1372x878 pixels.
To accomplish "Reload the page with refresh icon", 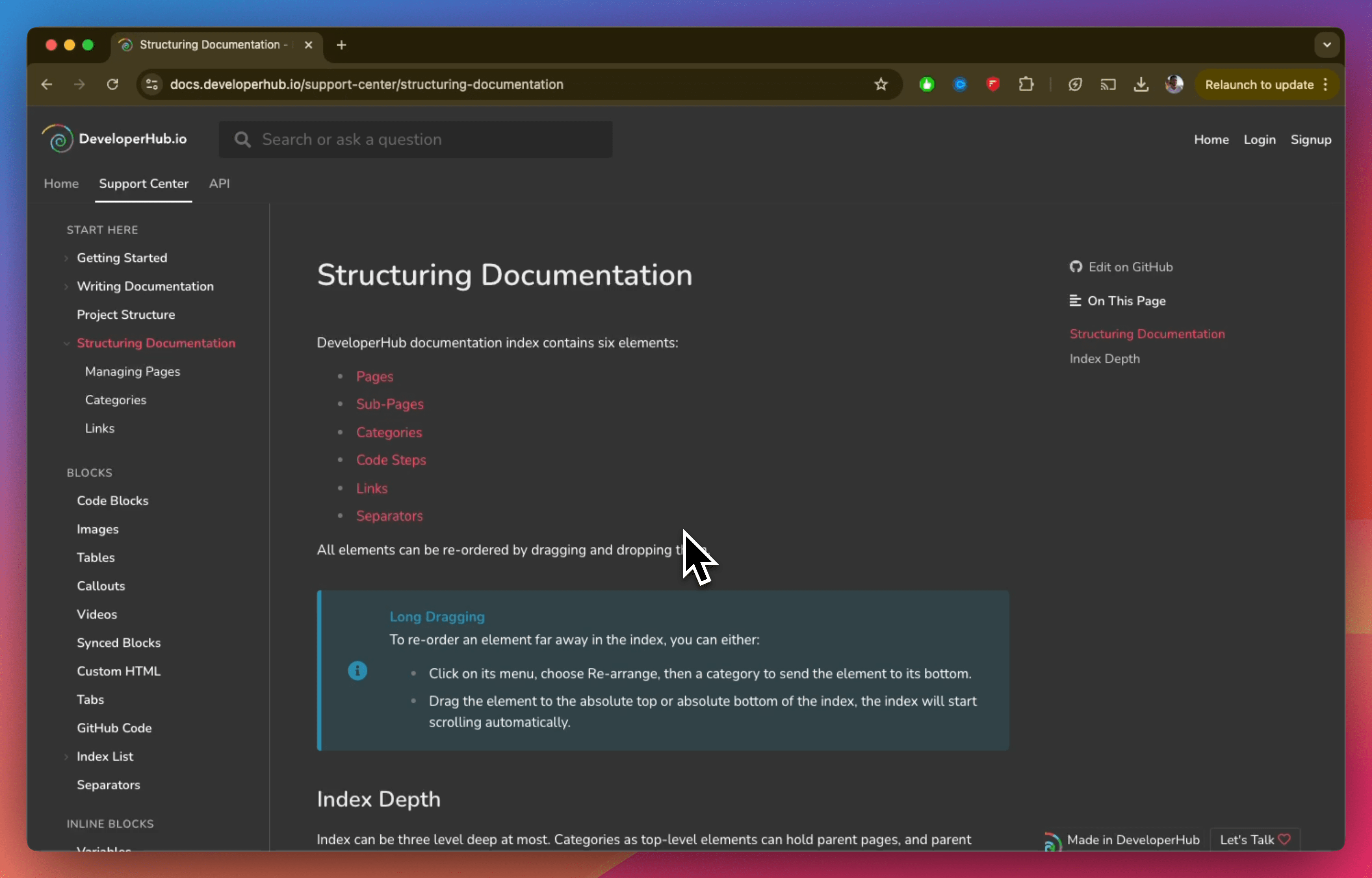I will (112, 85).
